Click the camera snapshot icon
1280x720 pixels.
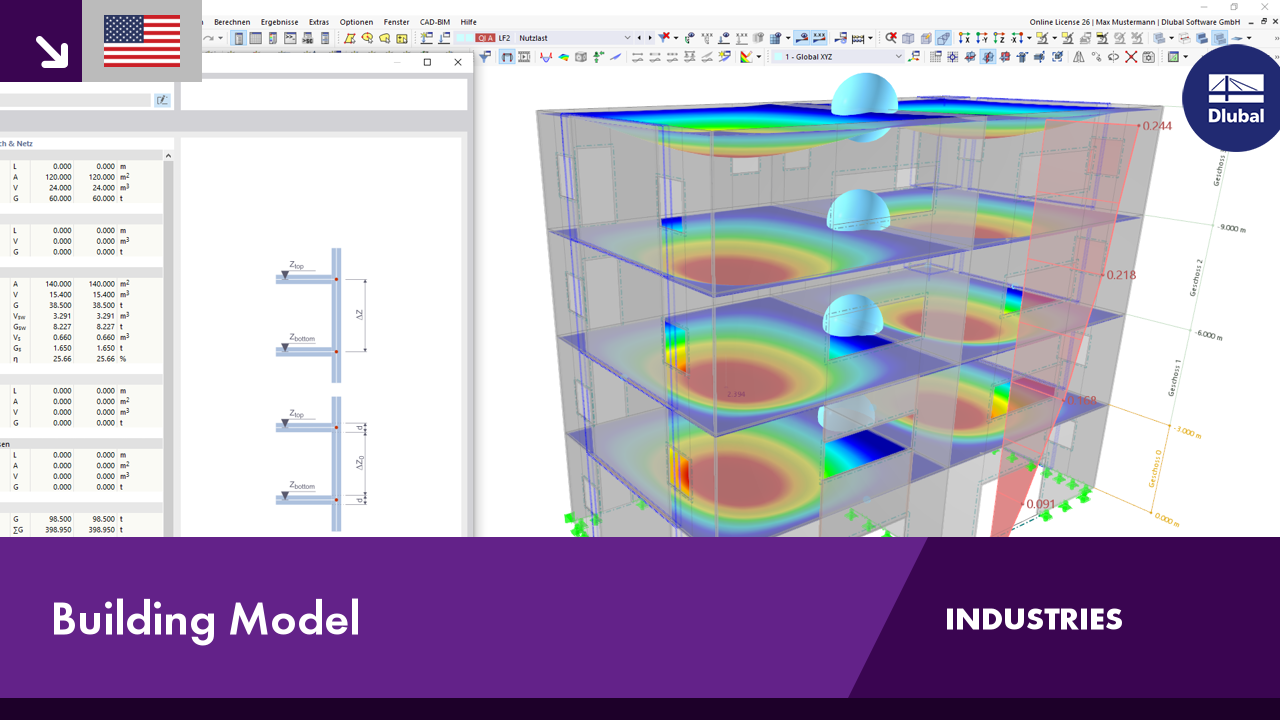pyautogui.click(x=1147, y=57)
